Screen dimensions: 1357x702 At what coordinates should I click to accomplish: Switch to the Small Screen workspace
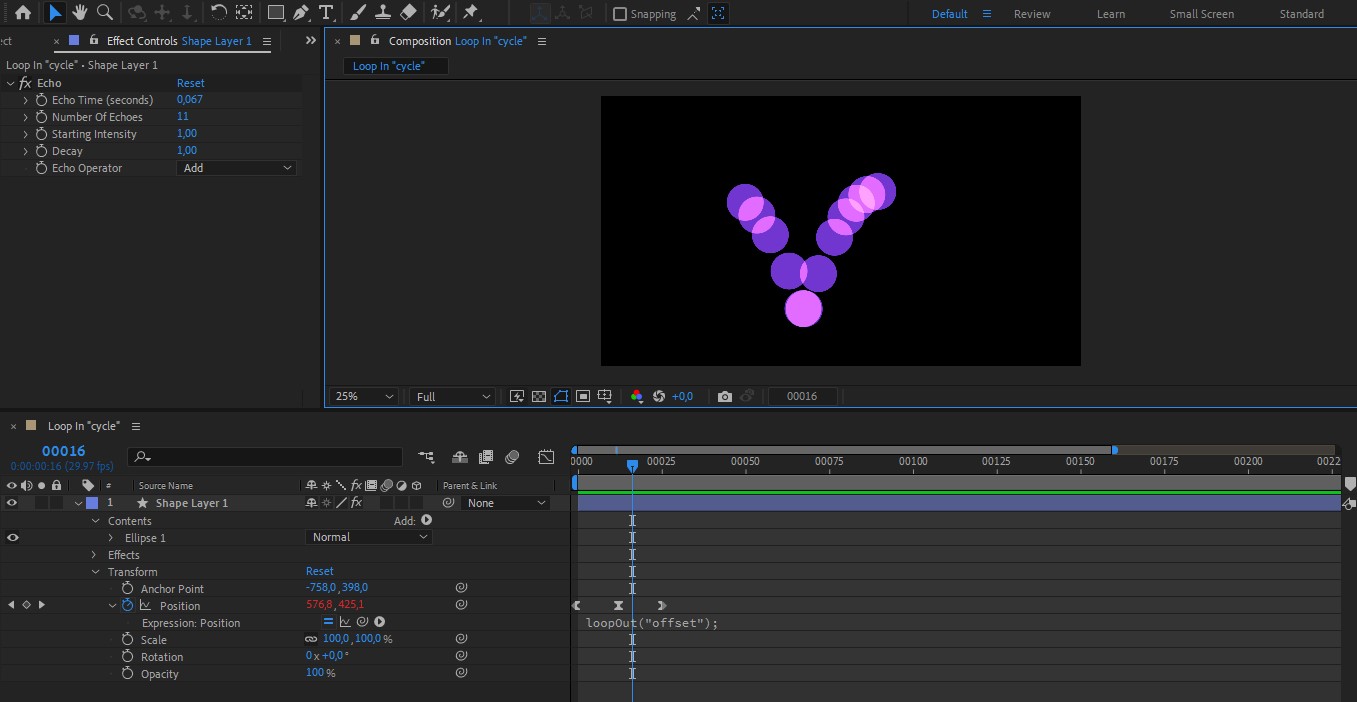tap(1201, 14)
